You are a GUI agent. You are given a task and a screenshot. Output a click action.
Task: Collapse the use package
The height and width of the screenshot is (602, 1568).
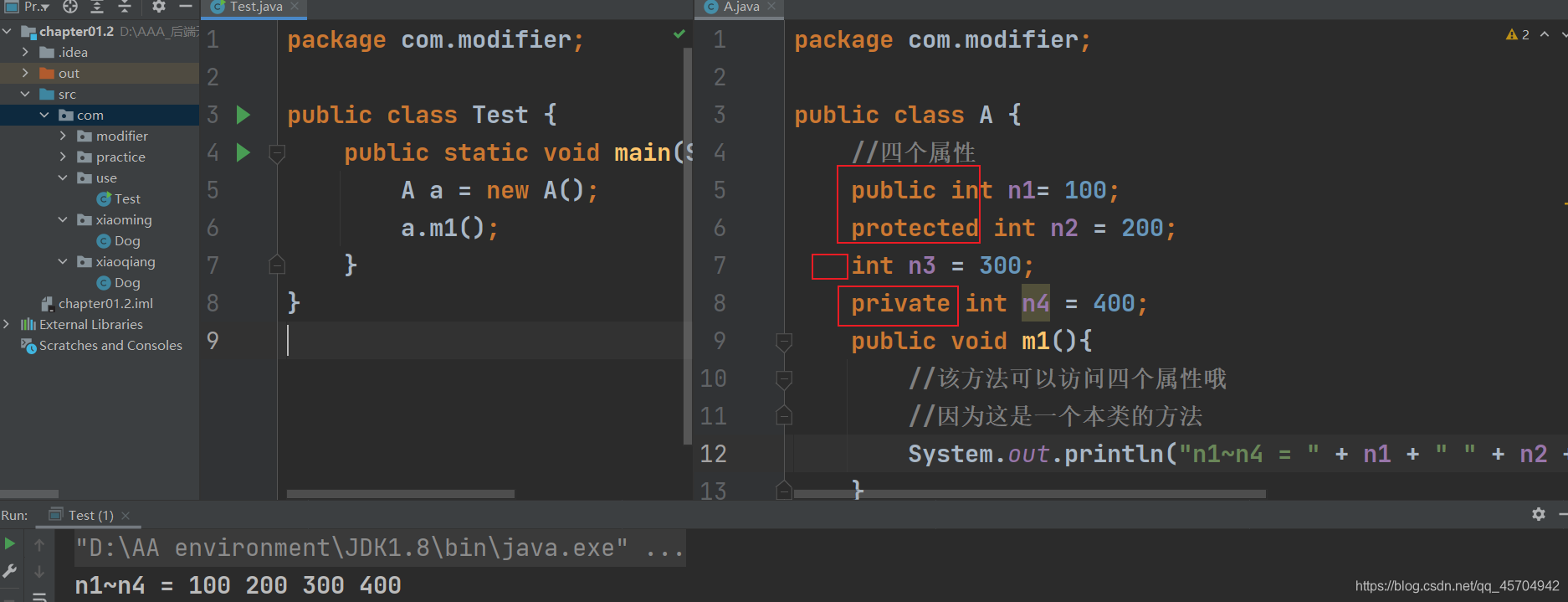pyautogui.click(x=63, y=178)
